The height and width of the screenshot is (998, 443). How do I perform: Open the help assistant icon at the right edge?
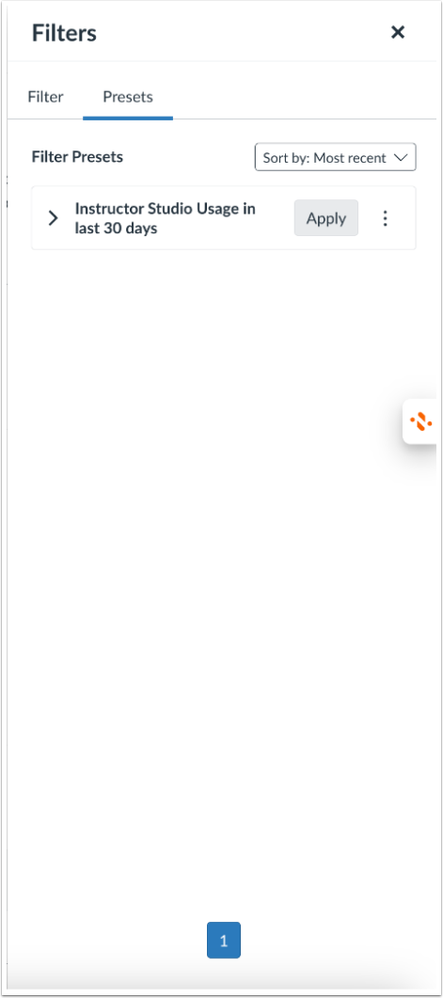click(421, 421)
